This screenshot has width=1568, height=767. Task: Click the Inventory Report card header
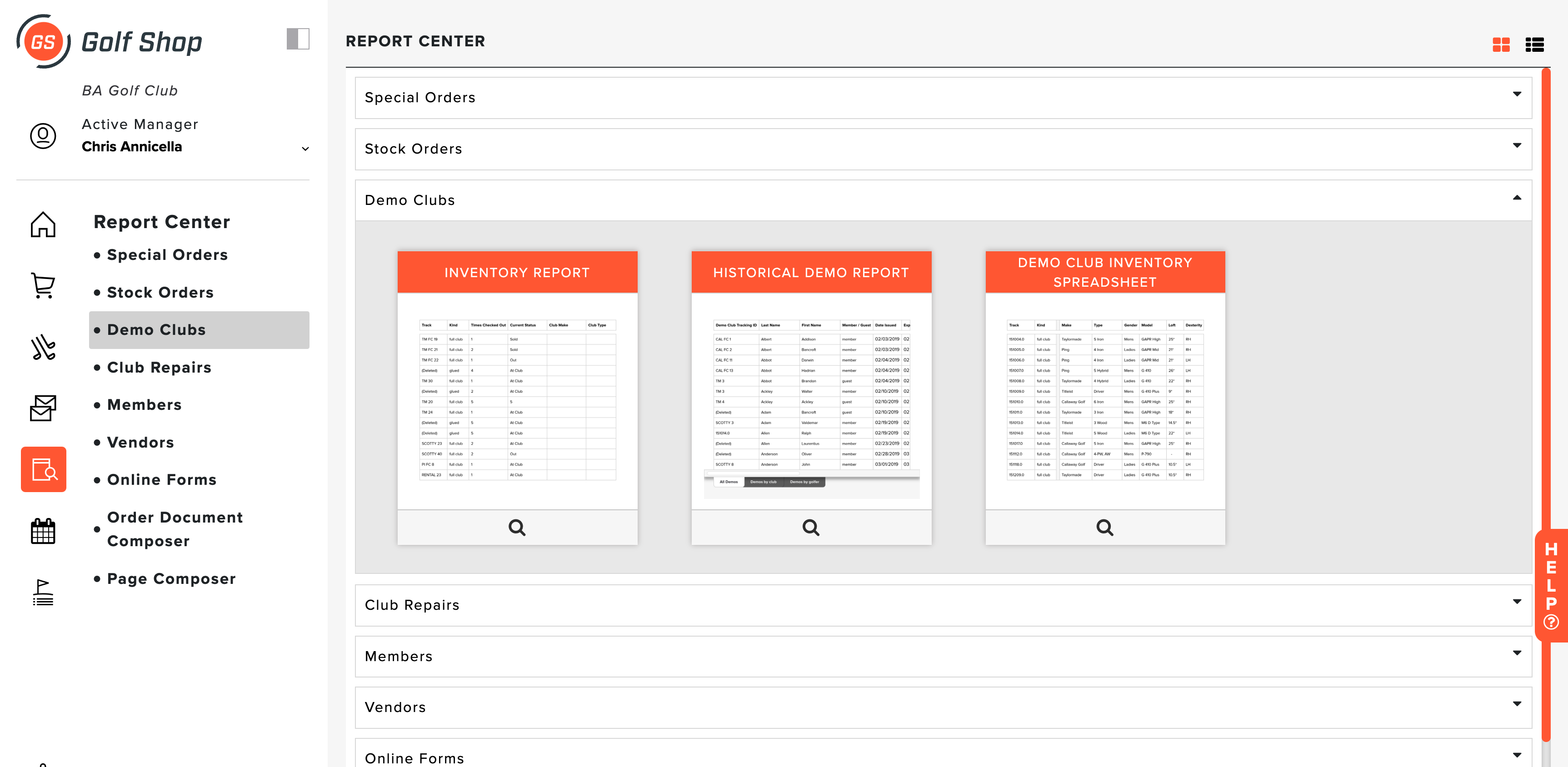pos(517,272)
